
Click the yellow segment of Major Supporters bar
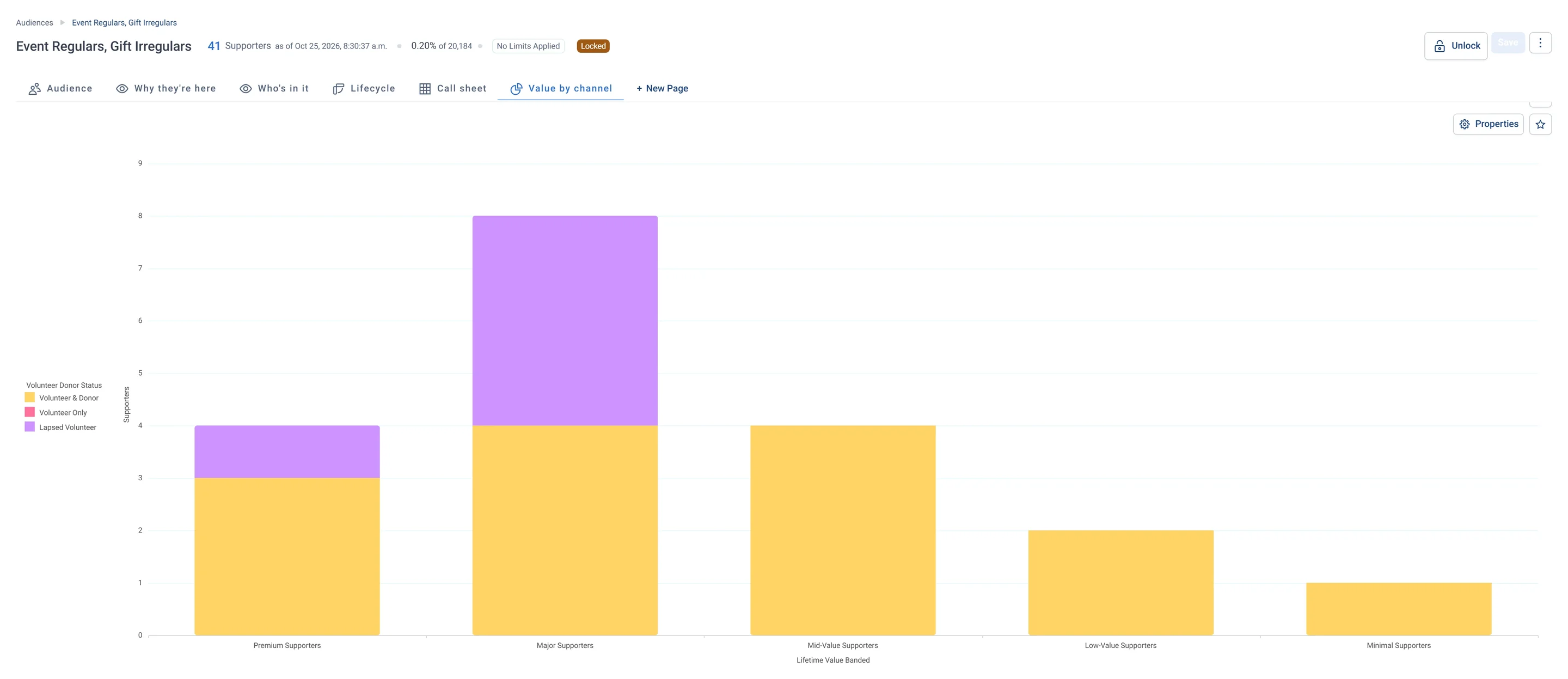(565, 530)
